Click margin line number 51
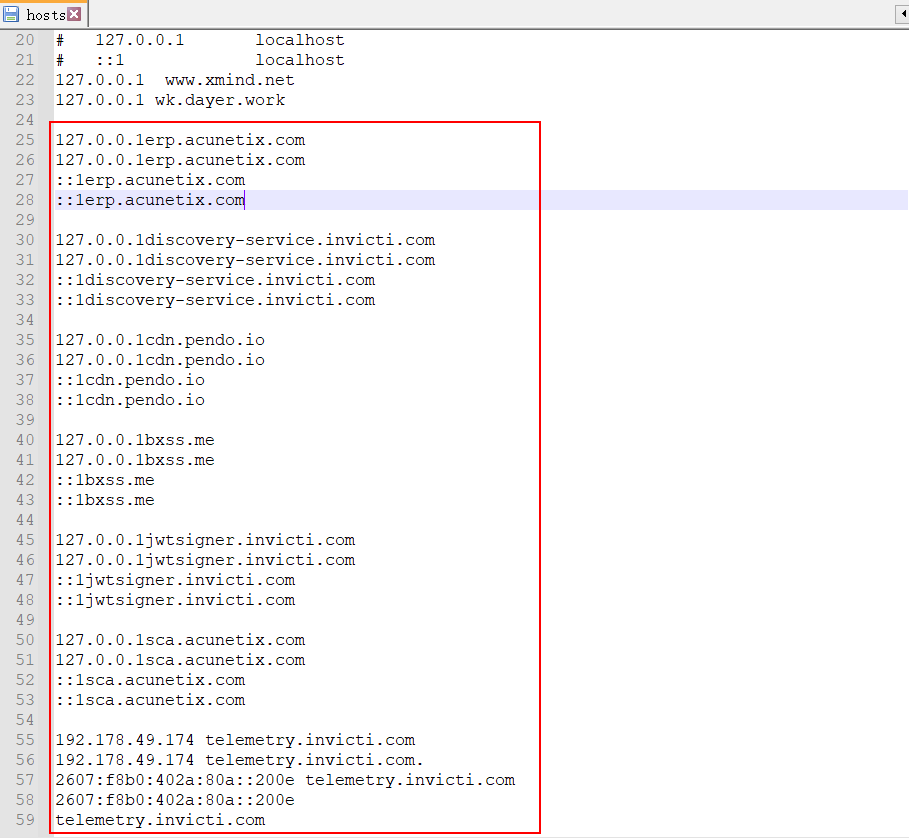The height and width of the screenshot is (838, 909). pyautogui.click(x=25, y=660)
